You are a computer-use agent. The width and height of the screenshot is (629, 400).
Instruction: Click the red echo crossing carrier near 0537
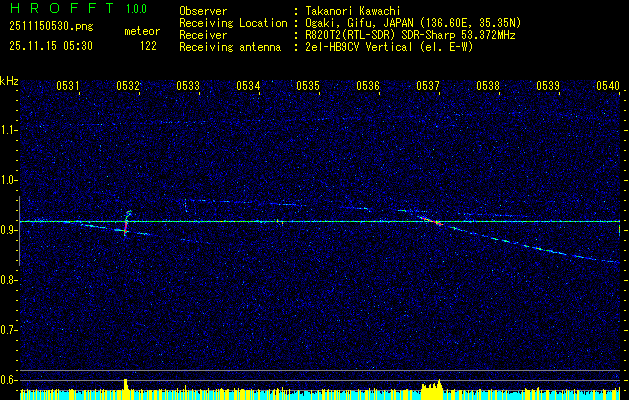[431, 221]
